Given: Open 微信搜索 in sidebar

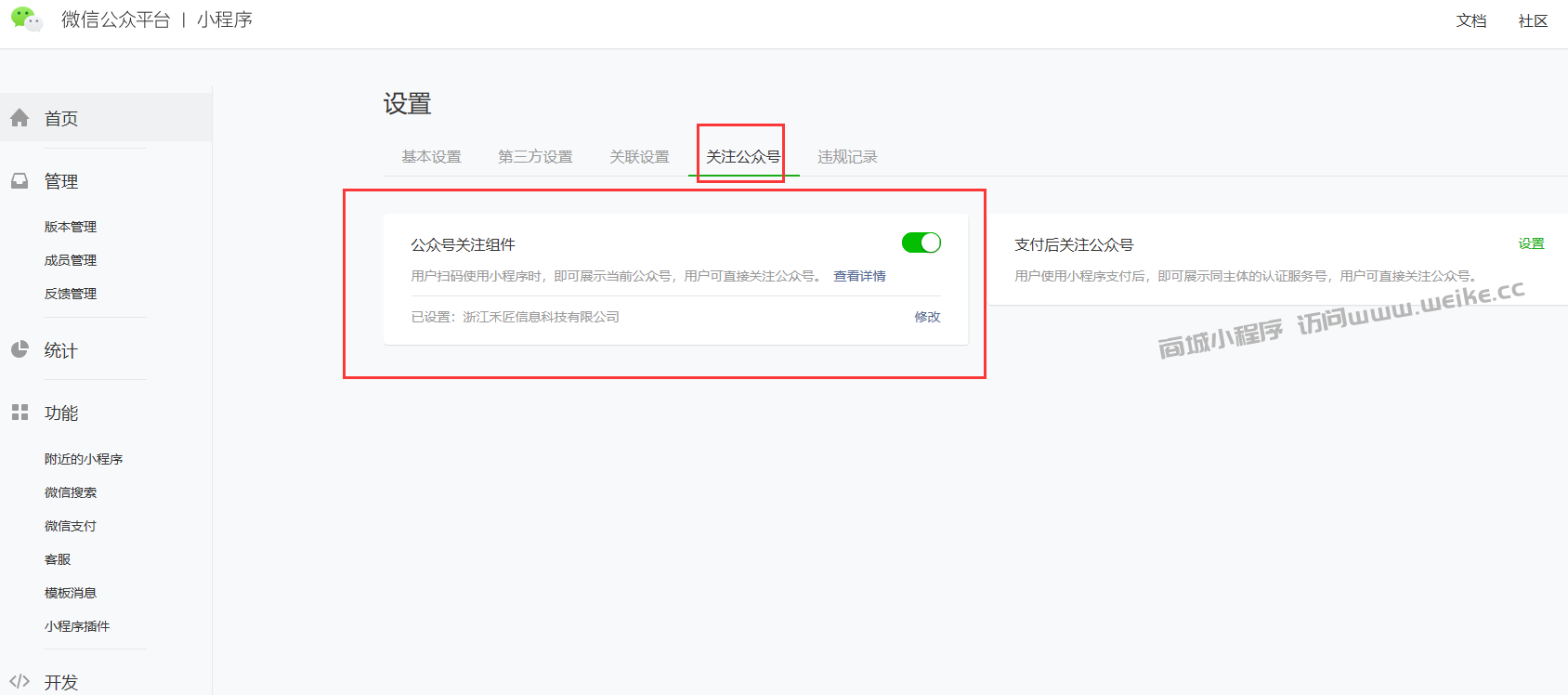Looking at the screenshot, I should point(71,492).
